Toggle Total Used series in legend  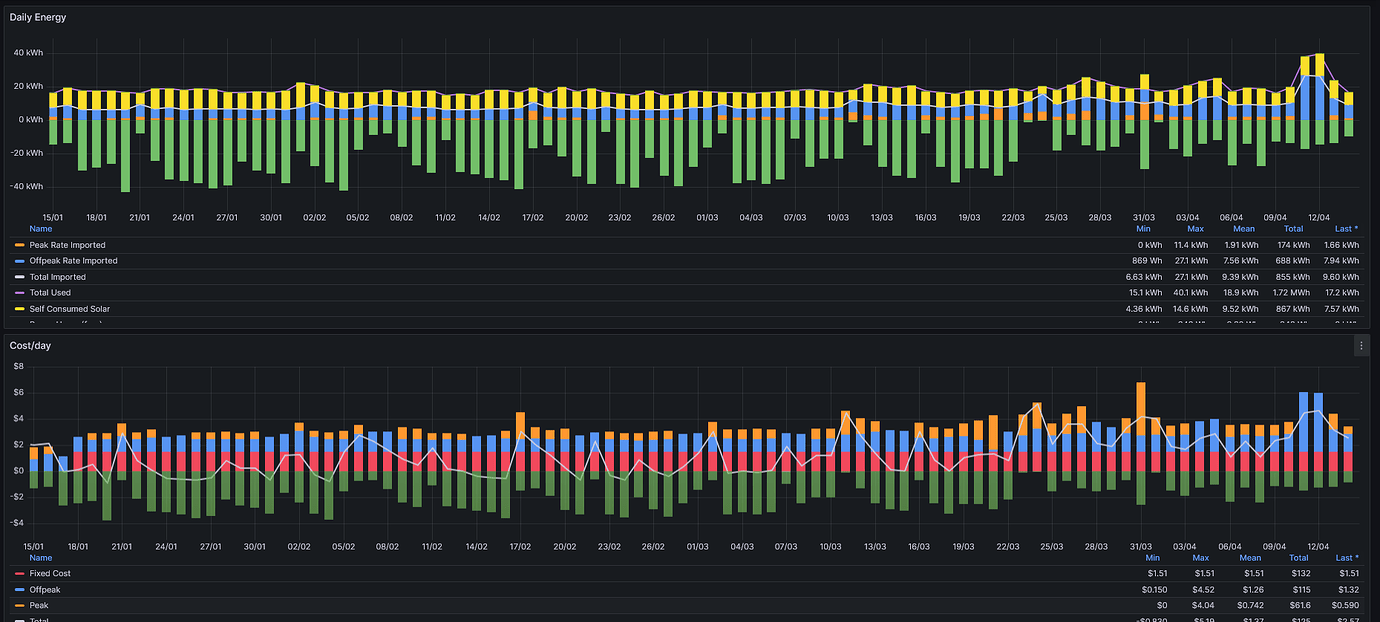(51, 293)
